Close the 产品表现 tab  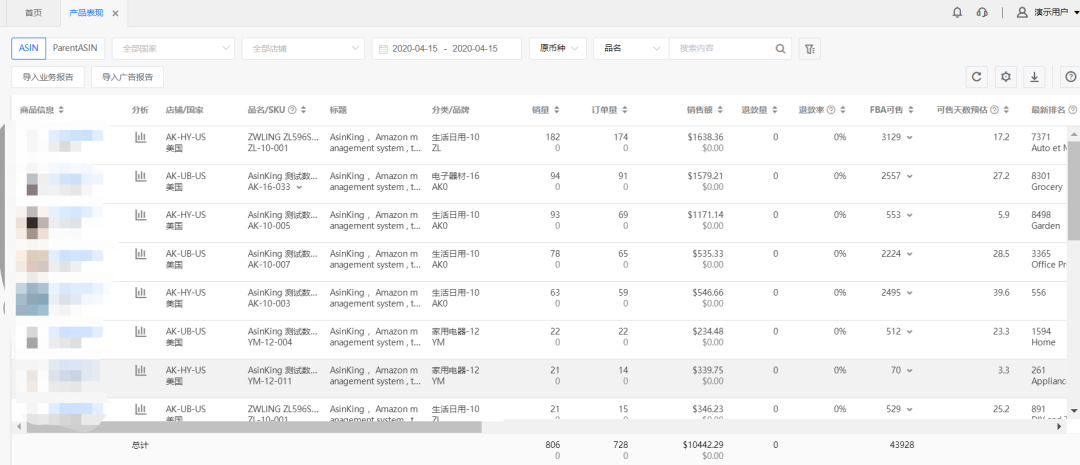click(x=115, y=13)
